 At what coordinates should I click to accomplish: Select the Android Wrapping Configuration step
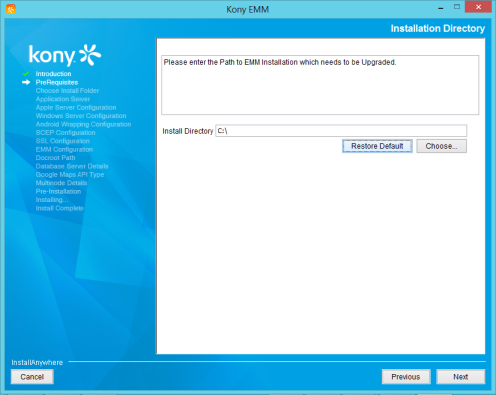(83, 124)
